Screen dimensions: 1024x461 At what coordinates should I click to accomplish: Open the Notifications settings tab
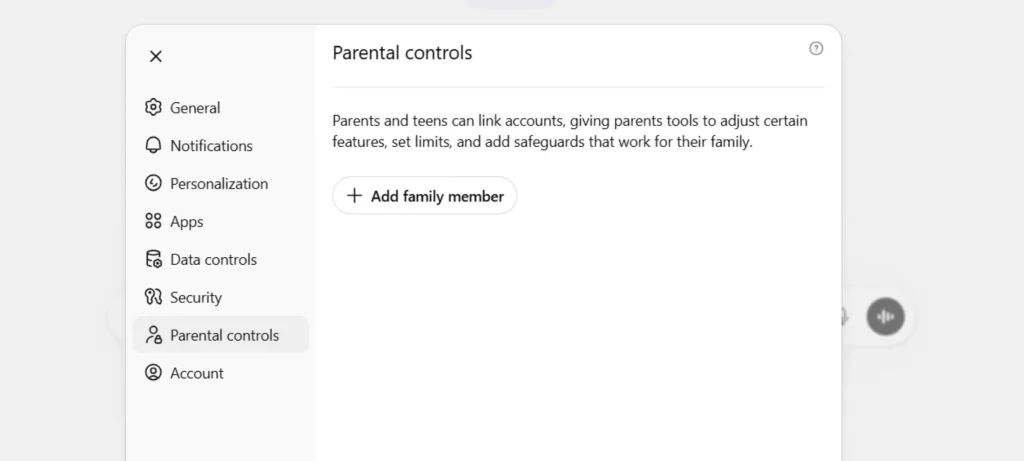coord(211,145)
